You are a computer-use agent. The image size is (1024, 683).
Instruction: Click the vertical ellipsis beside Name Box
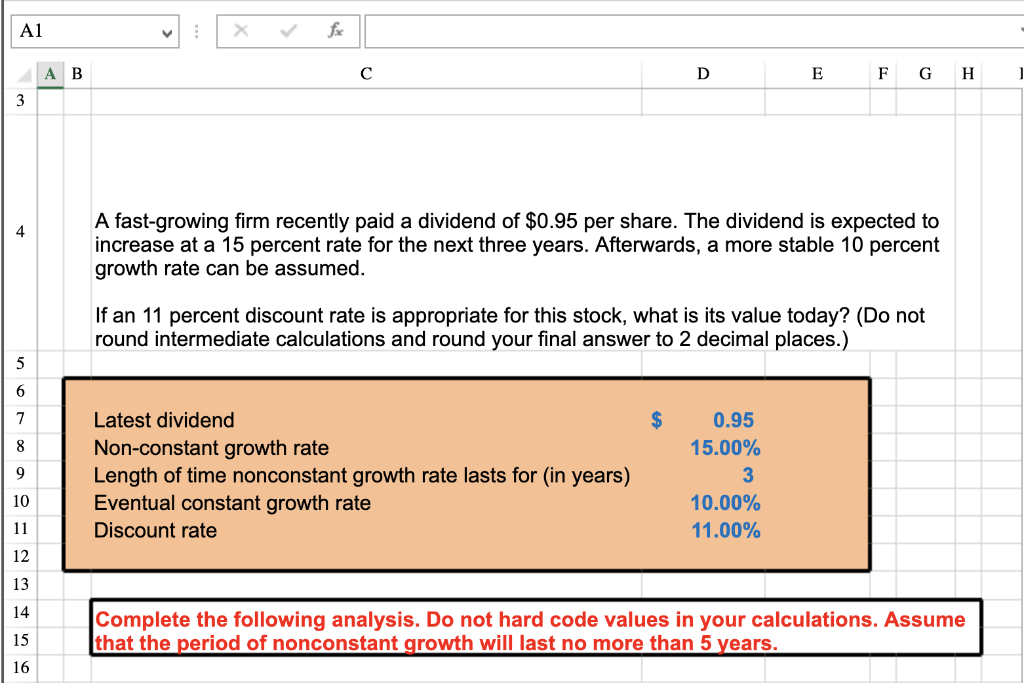196,31
